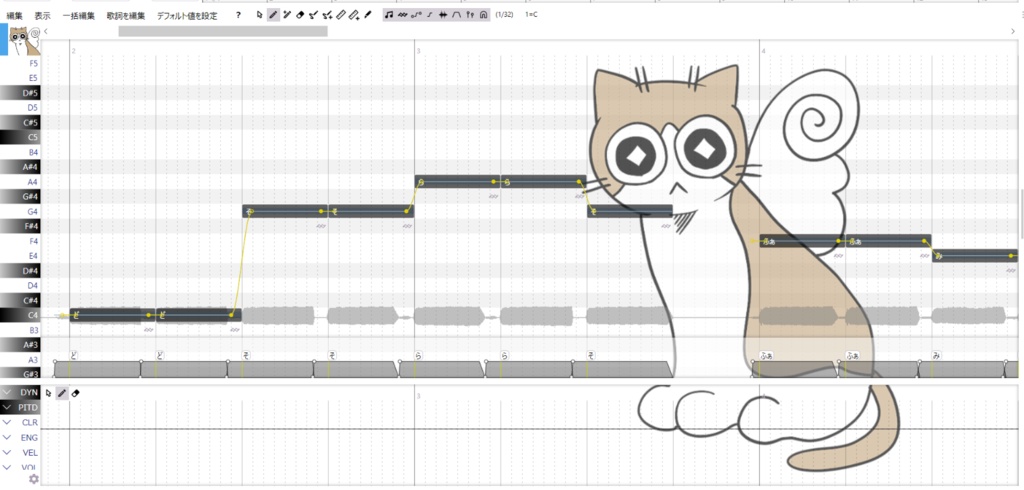Expand the DYN expression chevron
The image size is (1024, 490).
tap(7, 392)
